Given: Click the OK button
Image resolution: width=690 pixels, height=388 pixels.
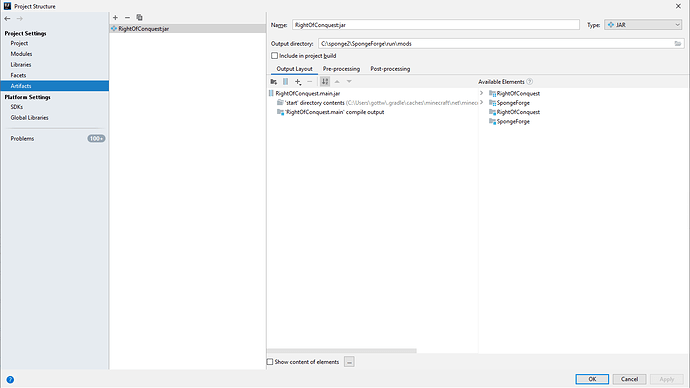Looking at the screenshot, I should [x=592, y=379].
